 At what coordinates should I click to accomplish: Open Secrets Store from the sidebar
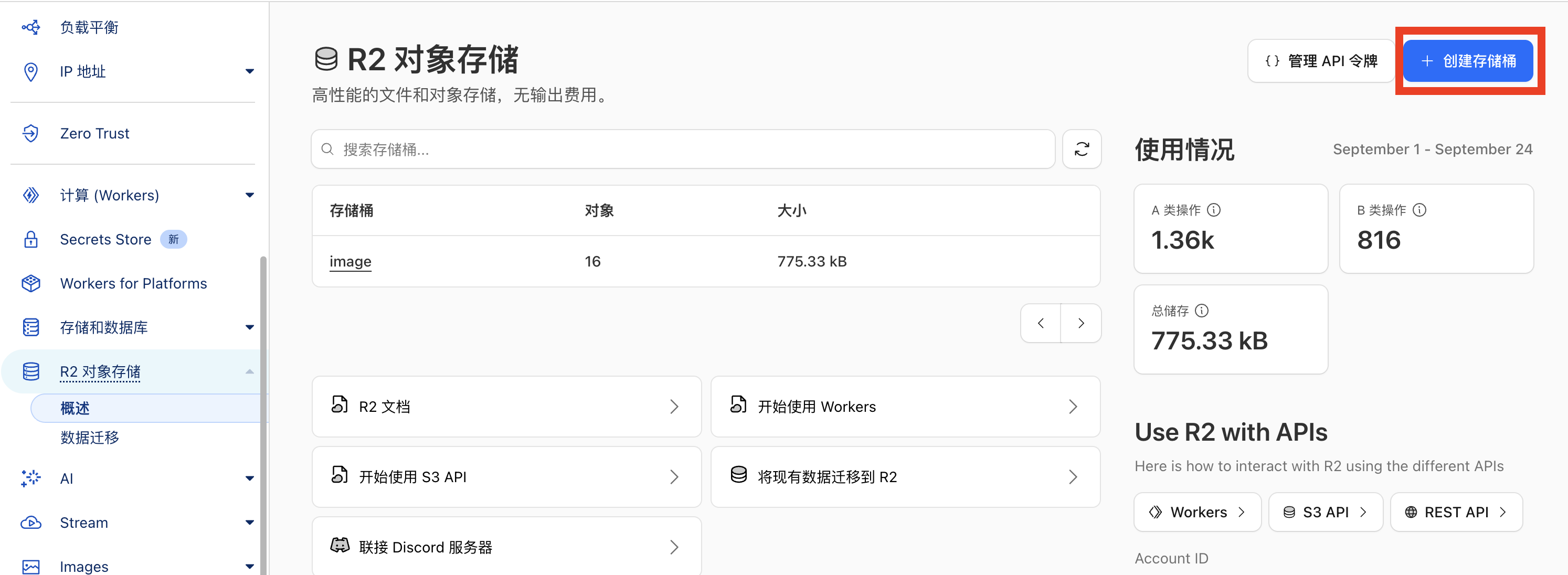coord(105,239)
